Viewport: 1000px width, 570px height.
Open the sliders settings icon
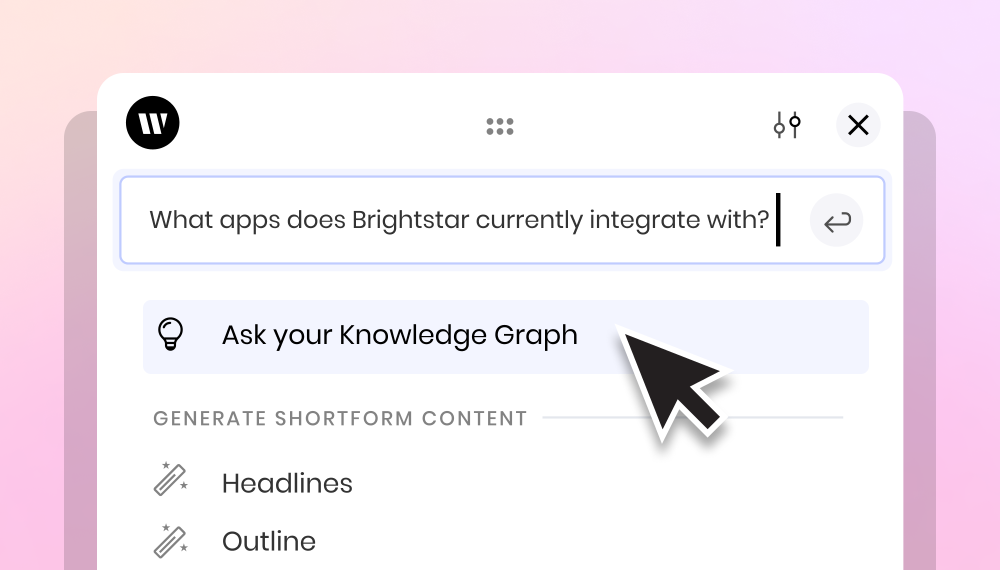click(x=788, y=125)
